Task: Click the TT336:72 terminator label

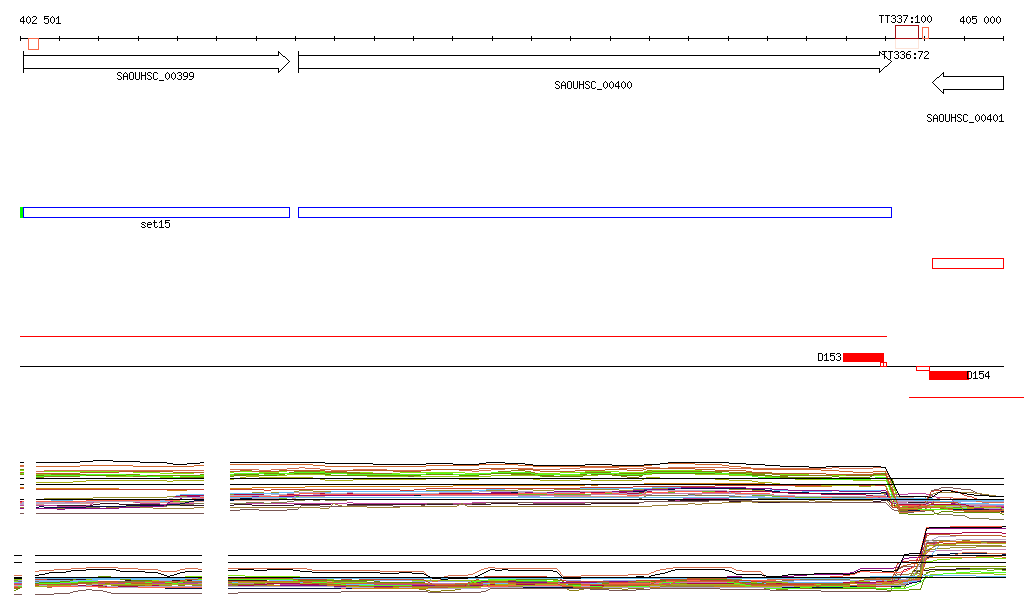Action: 906,55
